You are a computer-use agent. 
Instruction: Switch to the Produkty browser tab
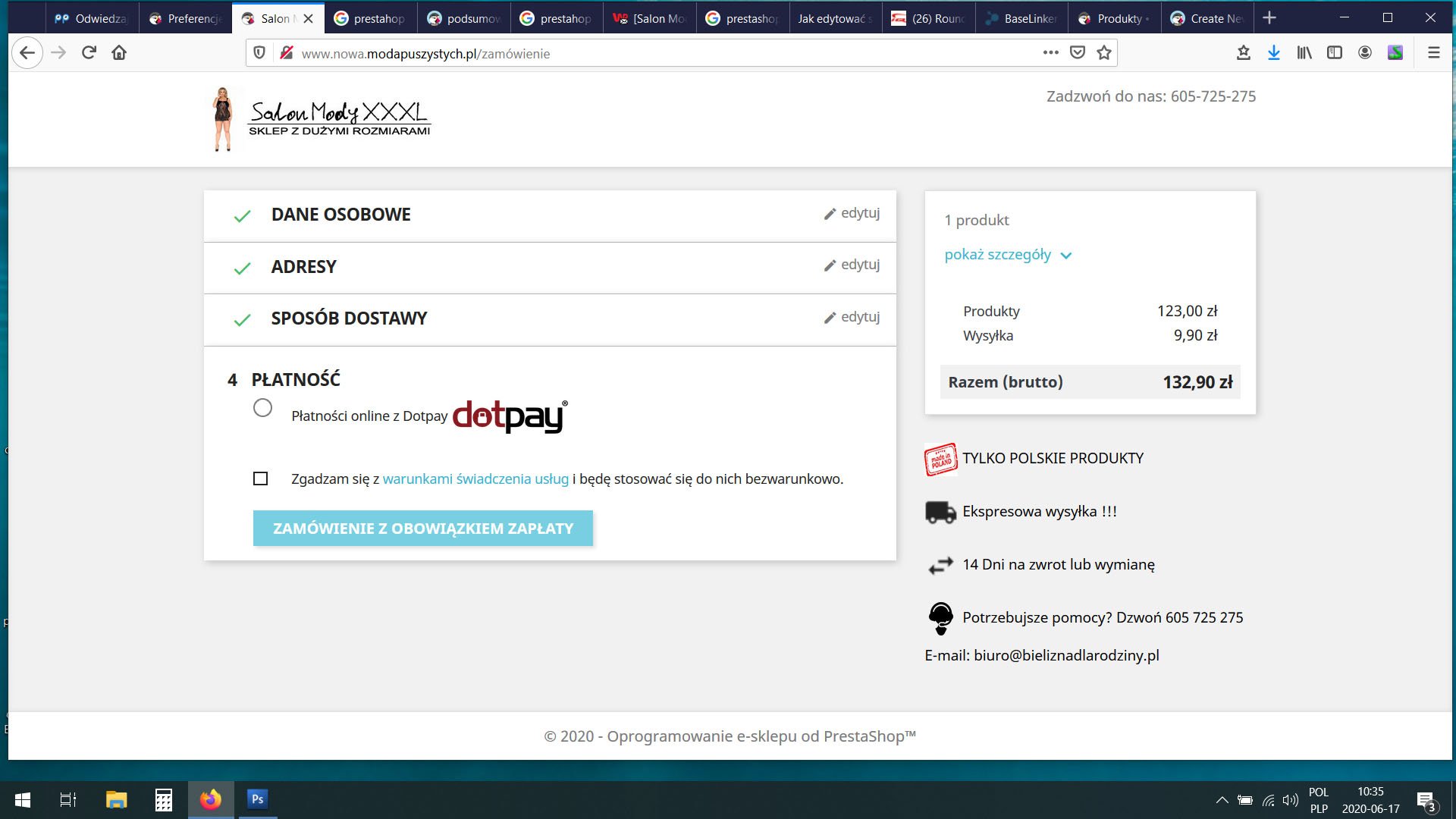click(1115, 18)
